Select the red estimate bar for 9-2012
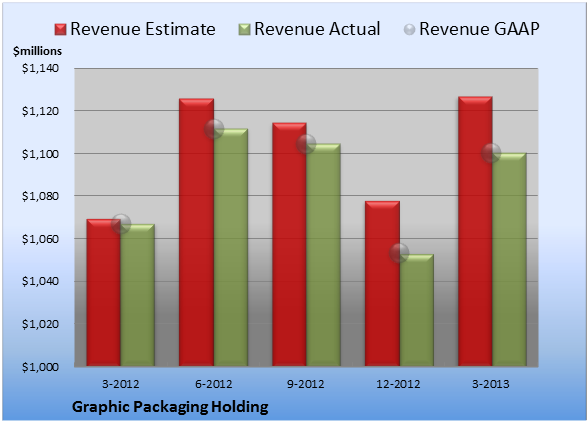The height and width of the screenshot is (422, 588). (289, 244)
